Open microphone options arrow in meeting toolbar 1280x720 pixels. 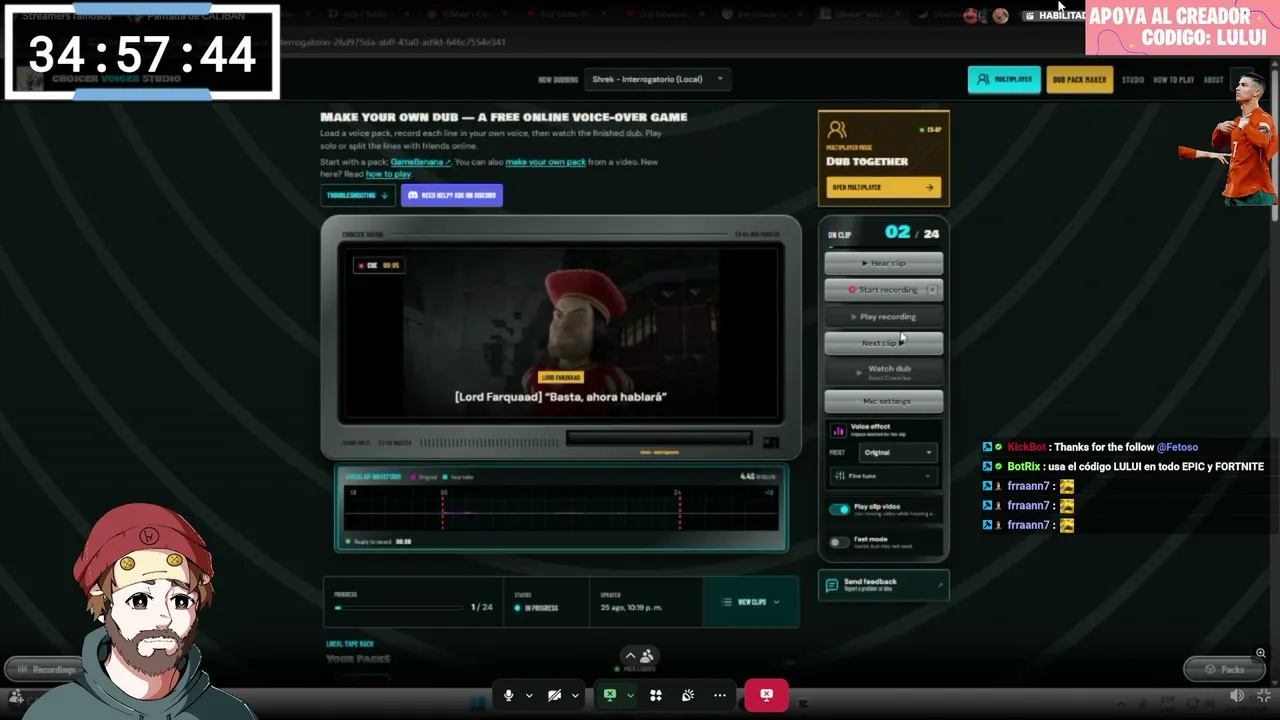(529, 695)
